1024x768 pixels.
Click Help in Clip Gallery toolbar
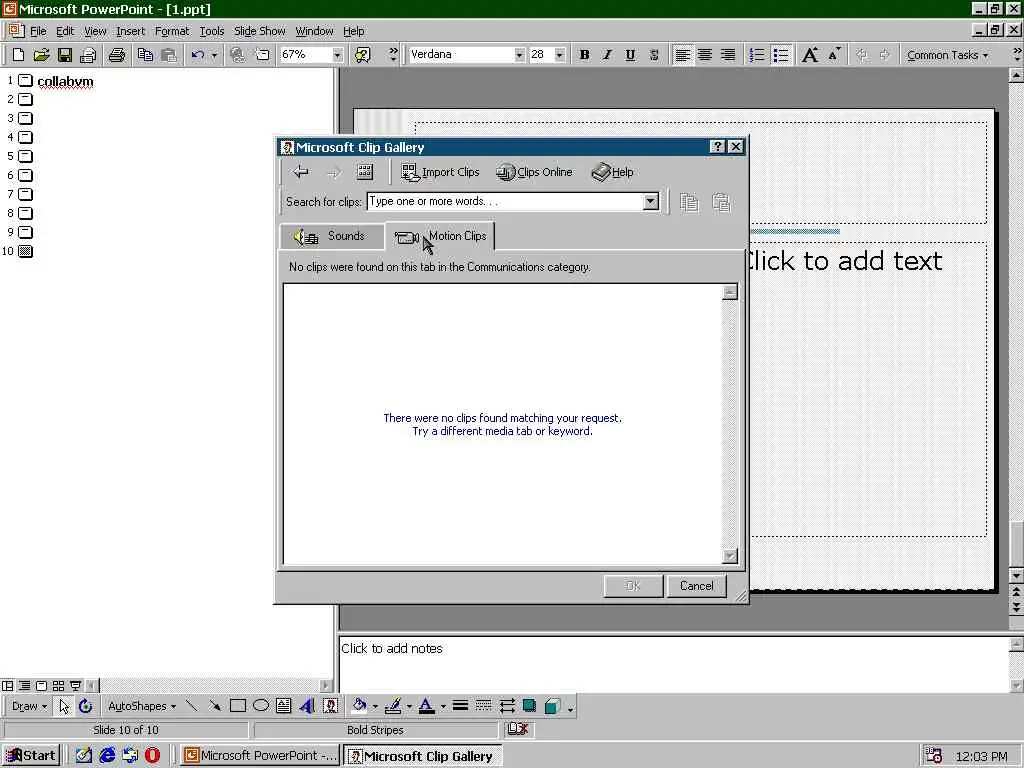(x=613, y=172)
